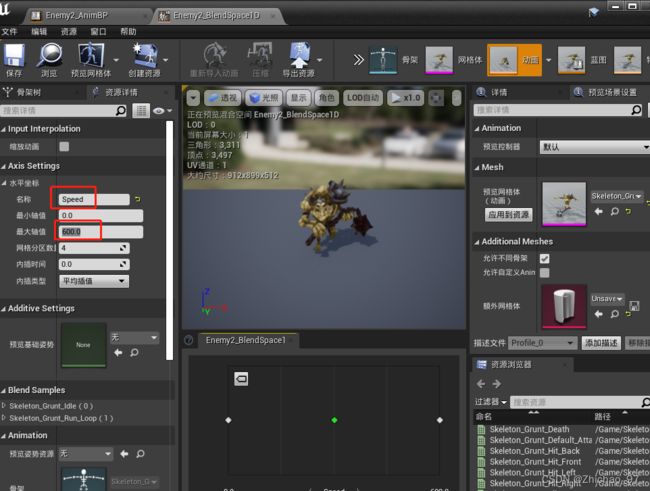Toggle the 允许不同骨架 checkbox
Viewport: 650px width, 491px height.
pos(545,258)
